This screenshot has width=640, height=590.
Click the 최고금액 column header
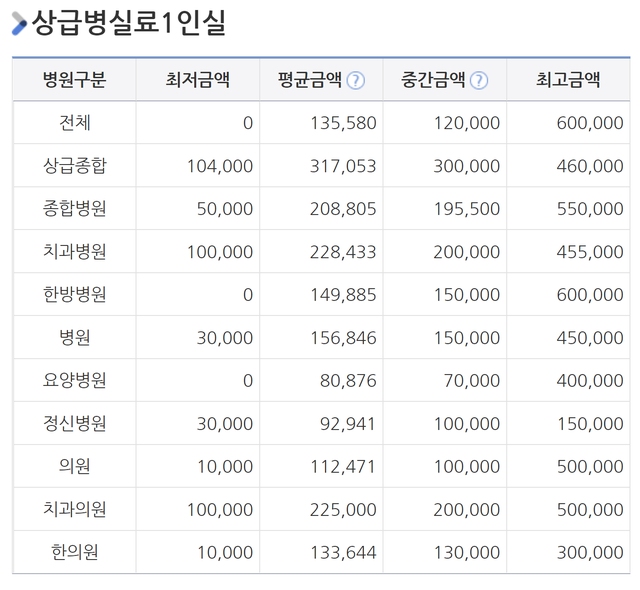coord(568,80)
